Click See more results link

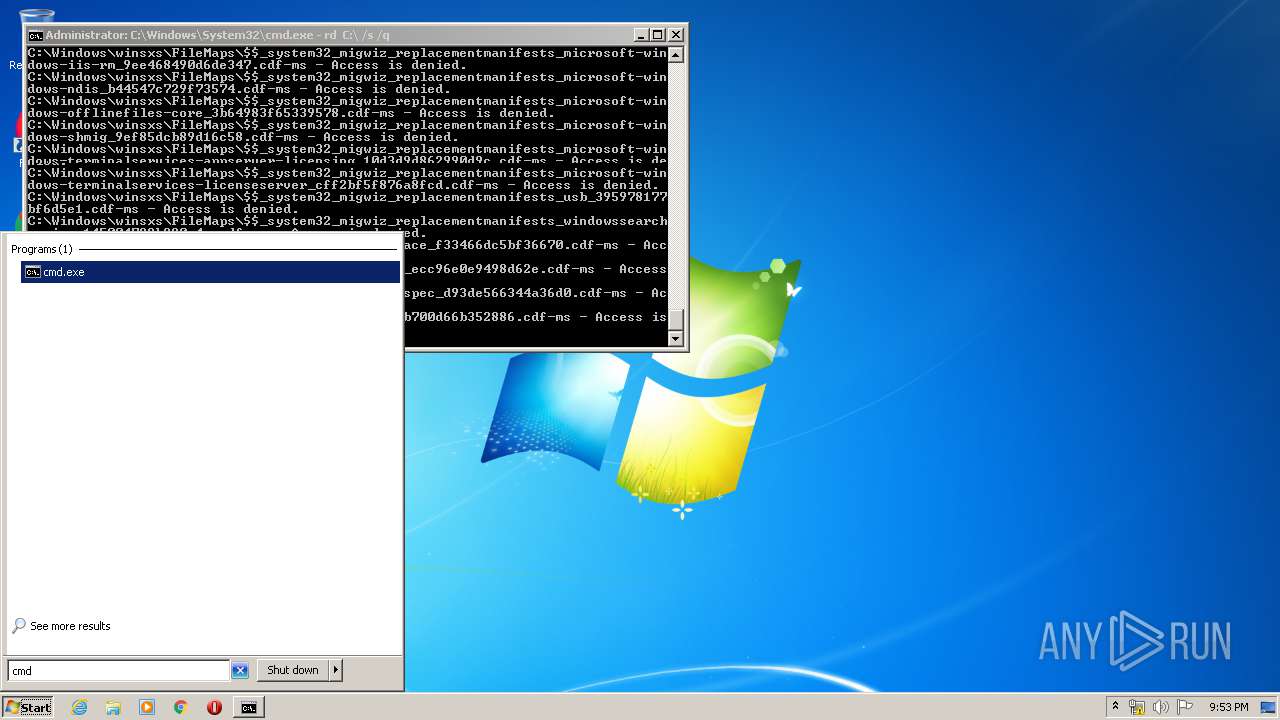pos(70,626)
